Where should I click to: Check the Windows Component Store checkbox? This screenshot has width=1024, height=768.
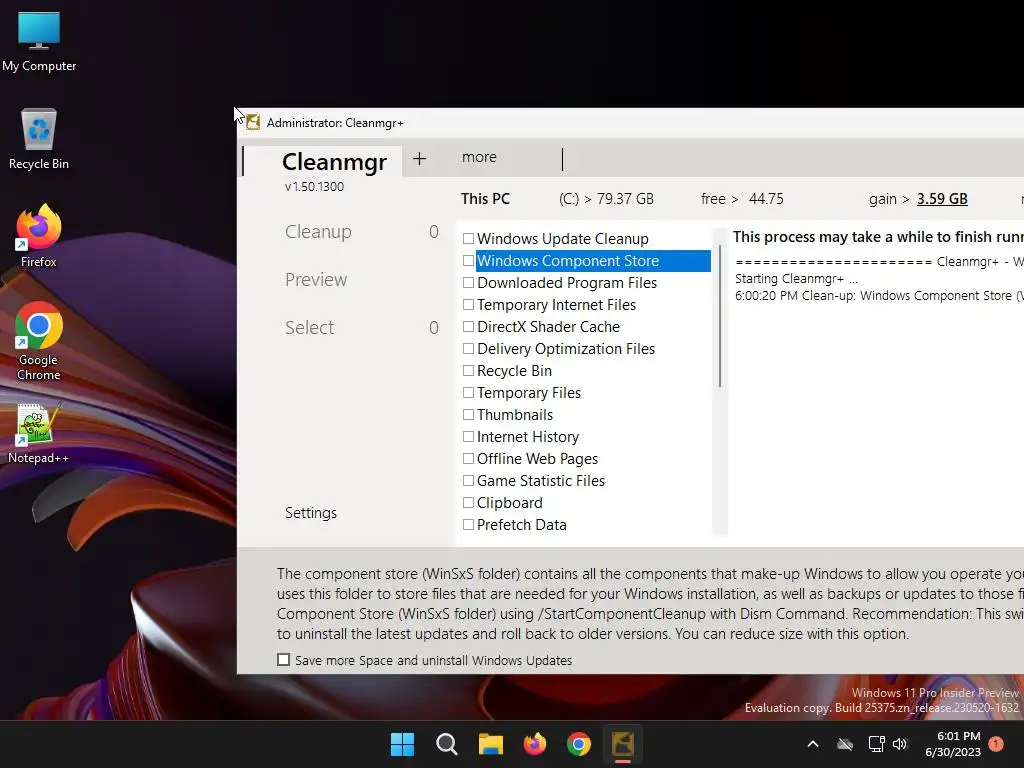468,261
